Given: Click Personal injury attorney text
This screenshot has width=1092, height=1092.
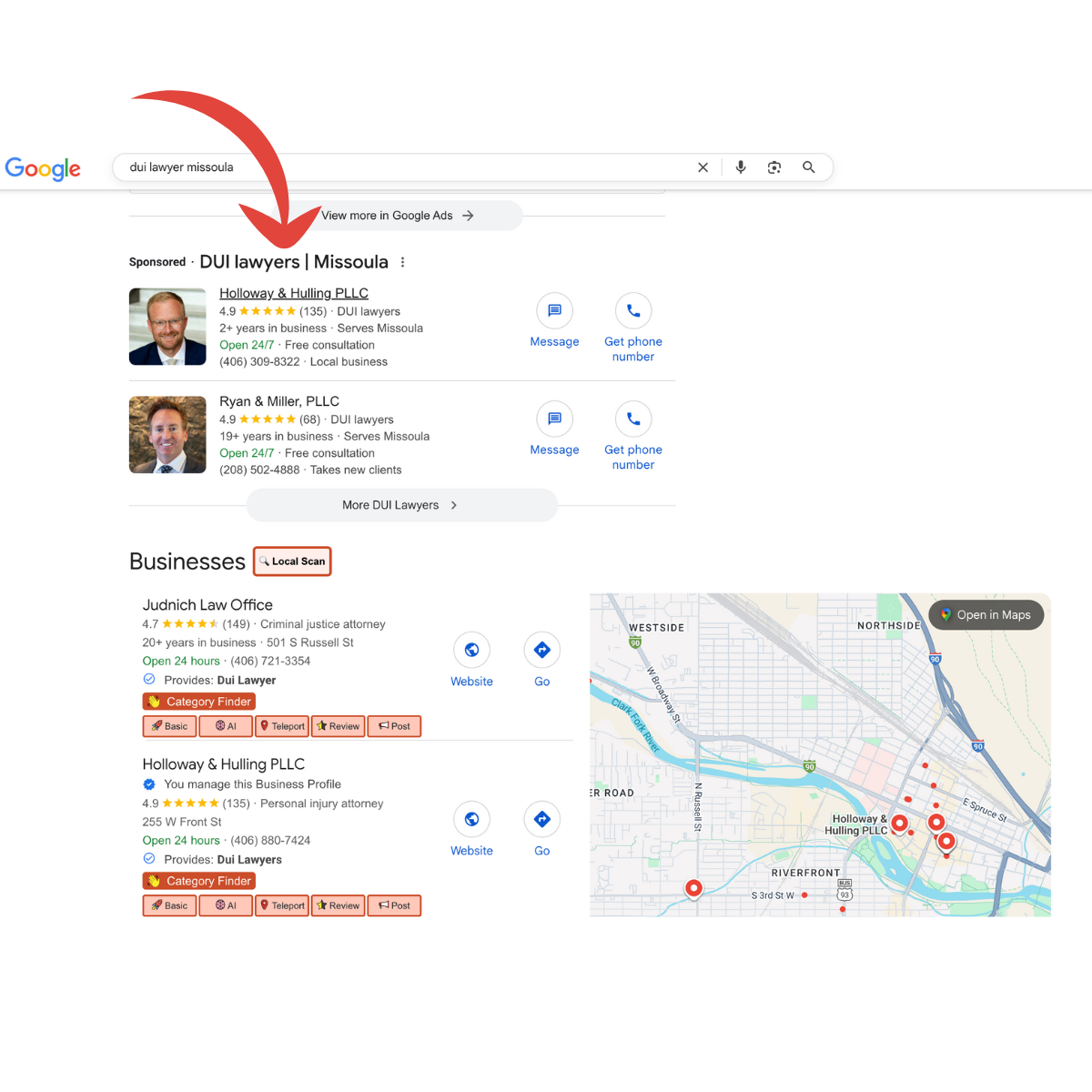Looking at the screenshot, I should (x=322, y=804).
